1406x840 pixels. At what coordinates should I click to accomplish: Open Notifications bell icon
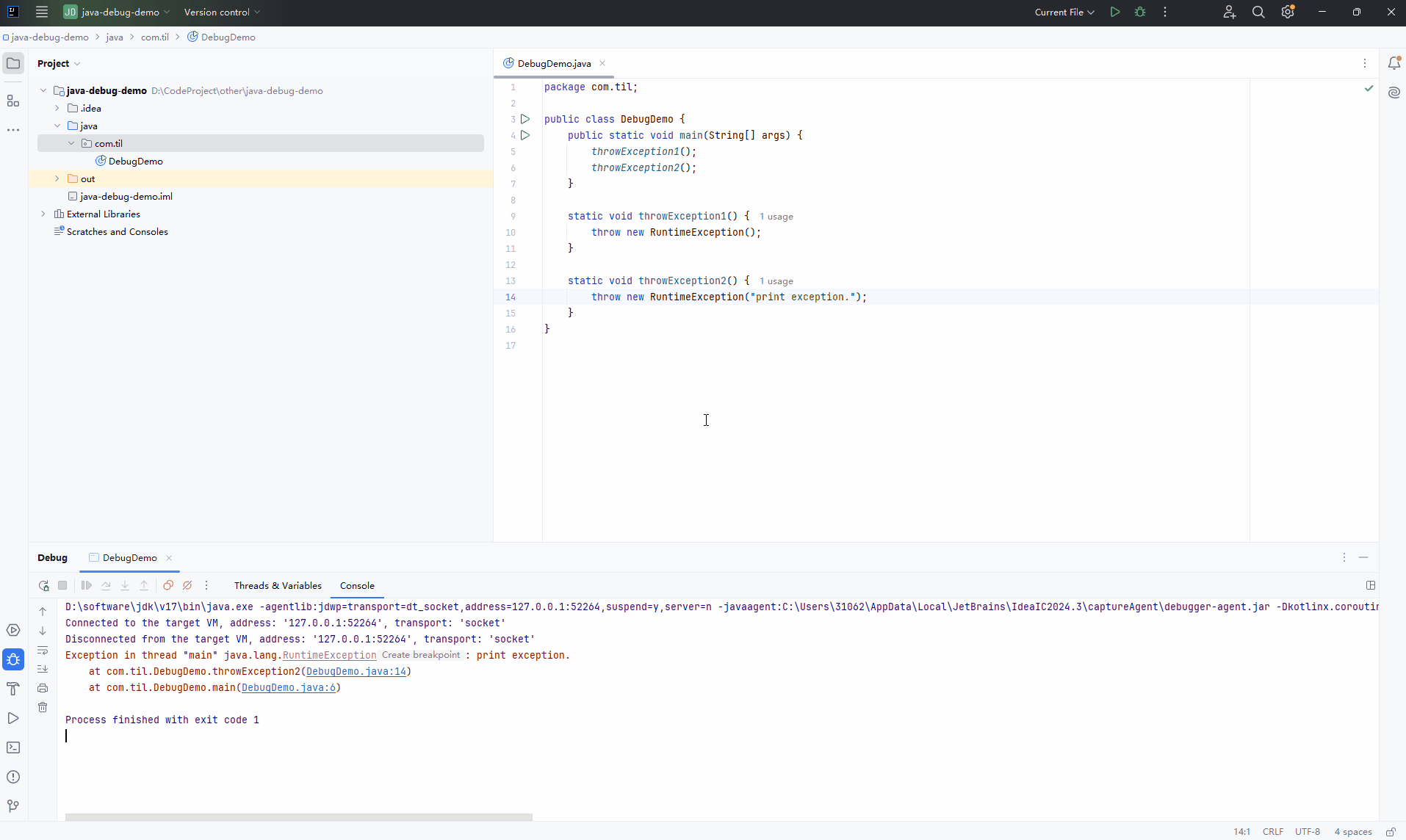pyautogui.click(x=1394, y=63)
